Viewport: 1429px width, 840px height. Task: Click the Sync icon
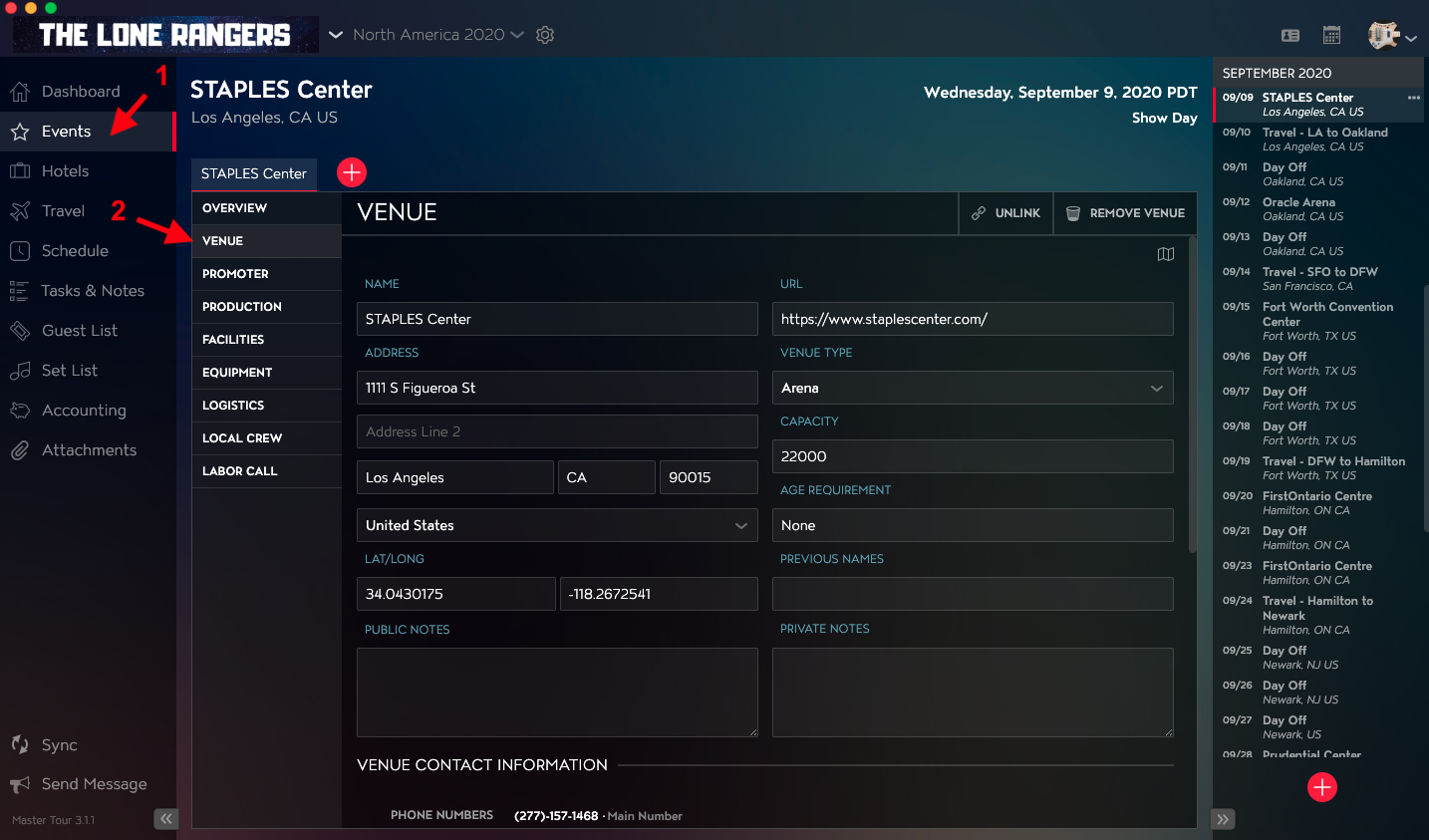pos(20,744)
